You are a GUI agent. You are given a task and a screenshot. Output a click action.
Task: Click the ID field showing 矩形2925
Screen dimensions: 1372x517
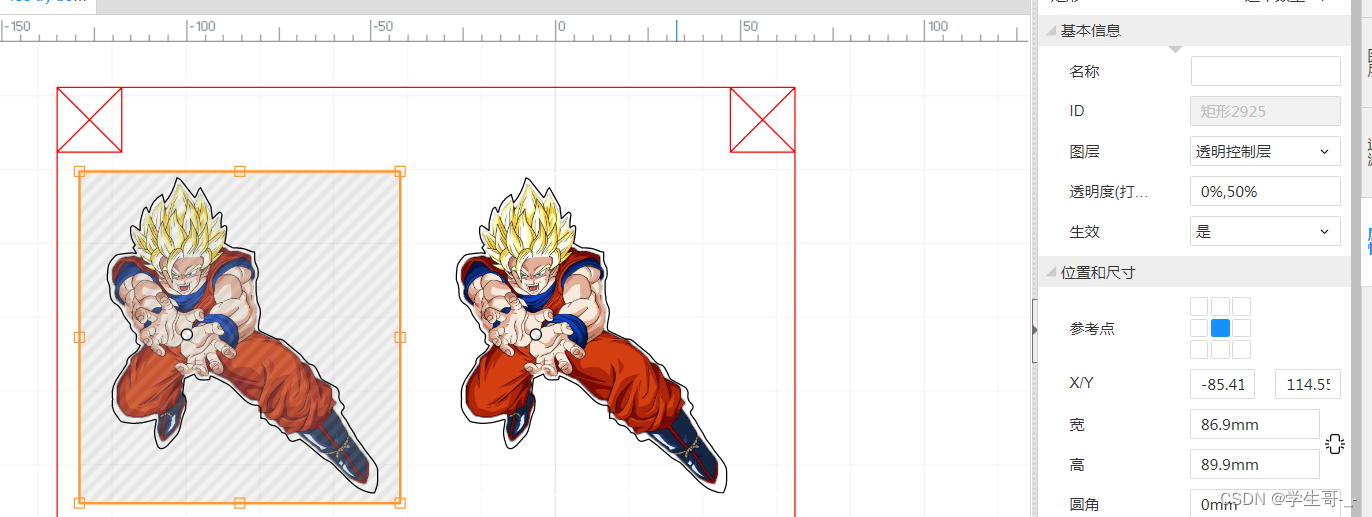click(1265, 111)
